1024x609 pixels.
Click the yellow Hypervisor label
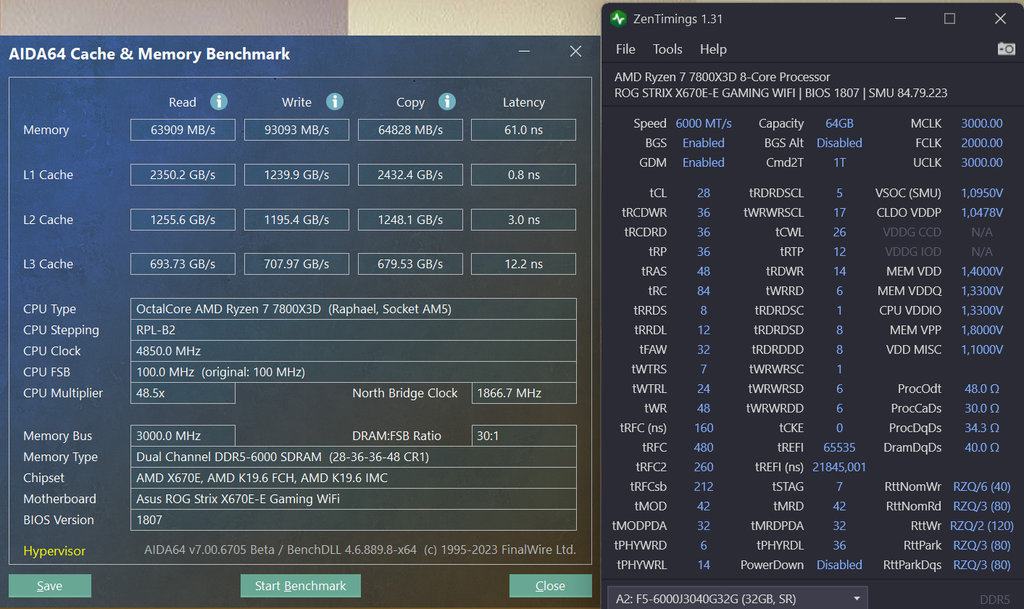54,551
